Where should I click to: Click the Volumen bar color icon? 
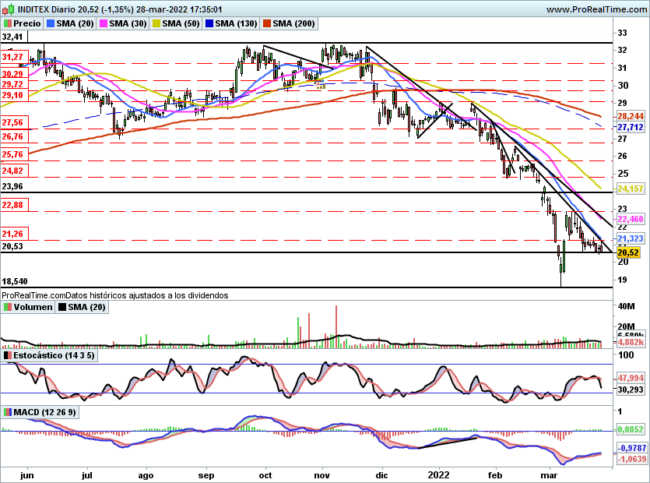[x=8, y=307]
